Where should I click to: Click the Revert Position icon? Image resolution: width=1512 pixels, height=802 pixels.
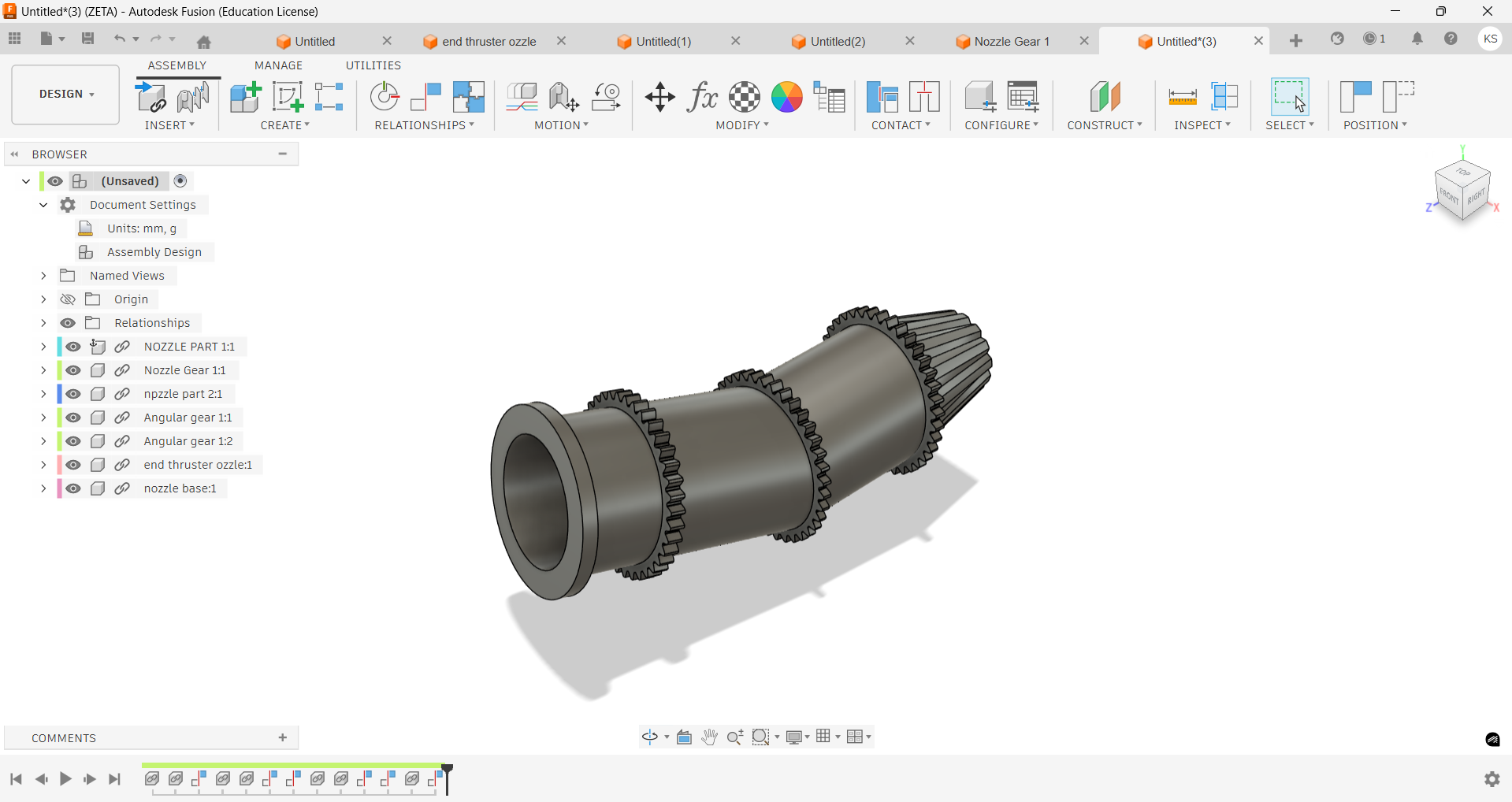pos(1399,98)
